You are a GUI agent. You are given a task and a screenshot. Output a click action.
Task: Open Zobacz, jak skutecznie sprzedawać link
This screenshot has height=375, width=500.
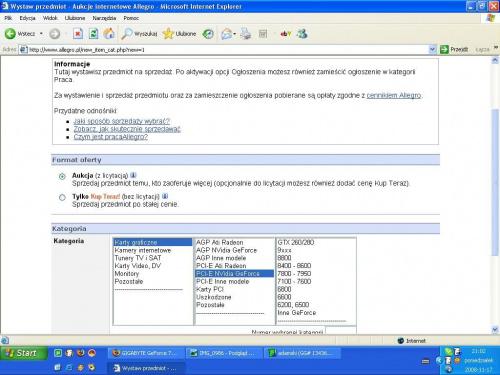tap(127, 129)
